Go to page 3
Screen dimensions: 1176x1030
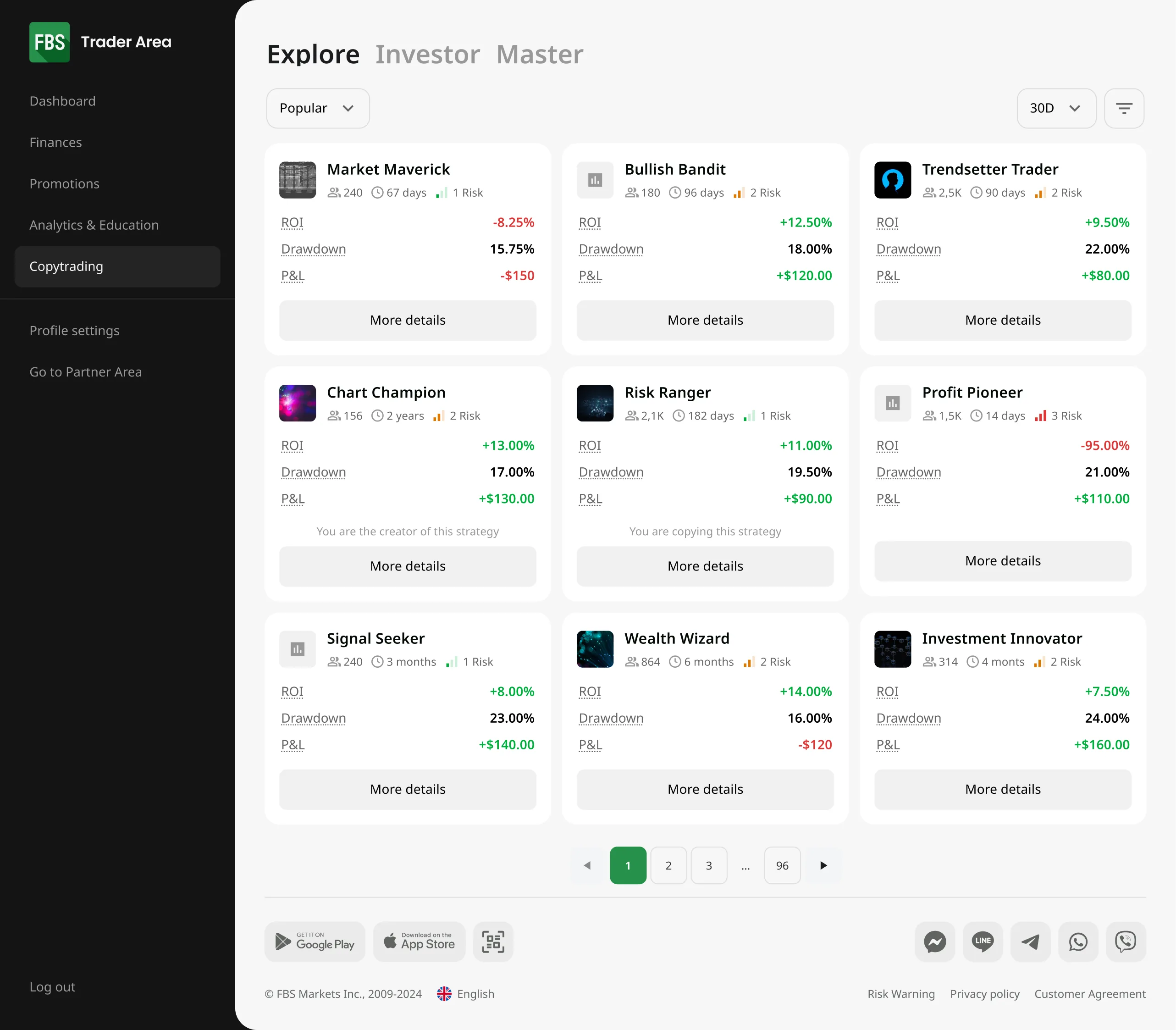(x=708, y=865)
